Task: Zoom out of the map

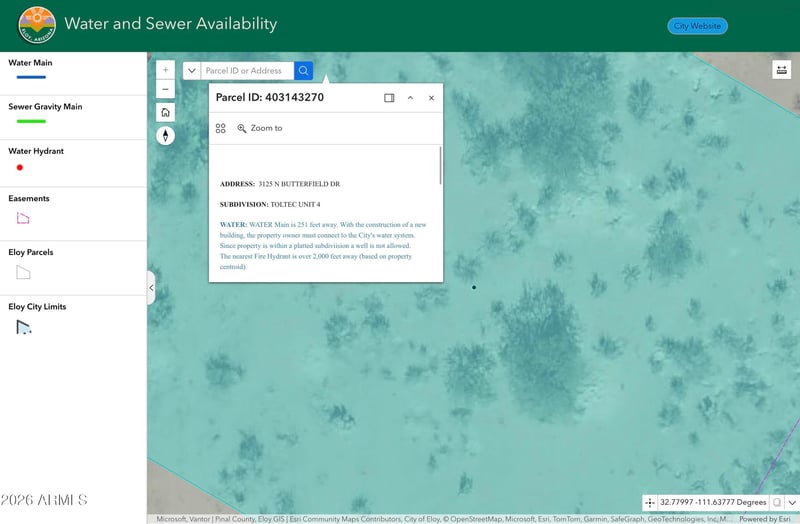Action: (166, 90)
